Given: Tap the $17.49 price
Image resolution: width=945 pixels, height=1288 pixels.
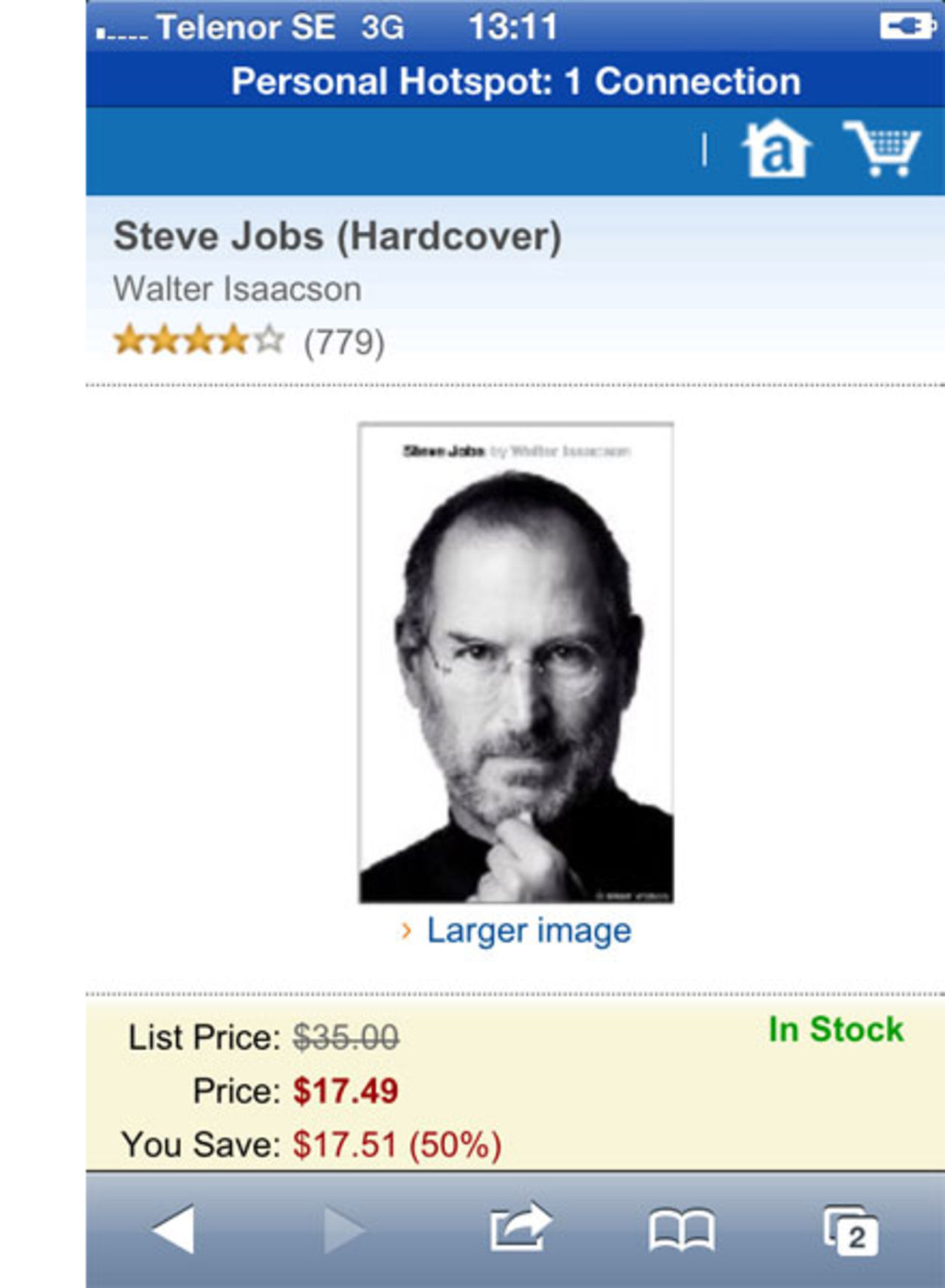Looking at the screenshot, I should pos(346,1091).
